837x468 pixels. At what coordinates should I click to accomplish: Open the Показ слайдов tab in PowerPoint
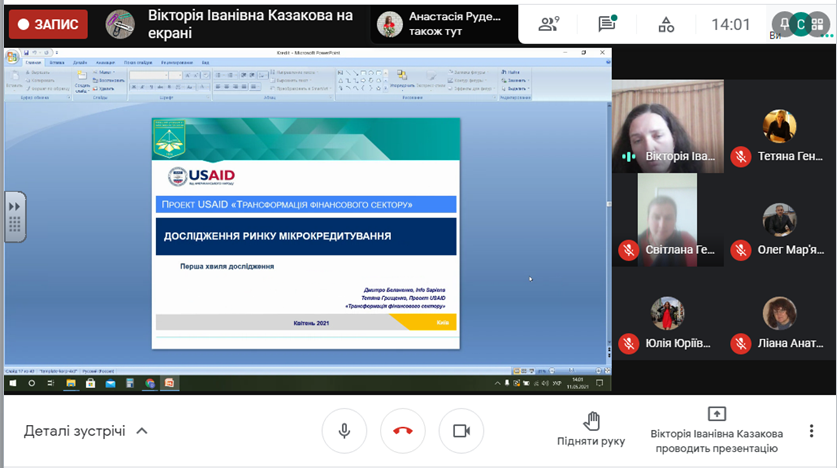pyautogui.click(x=138, y=62)
